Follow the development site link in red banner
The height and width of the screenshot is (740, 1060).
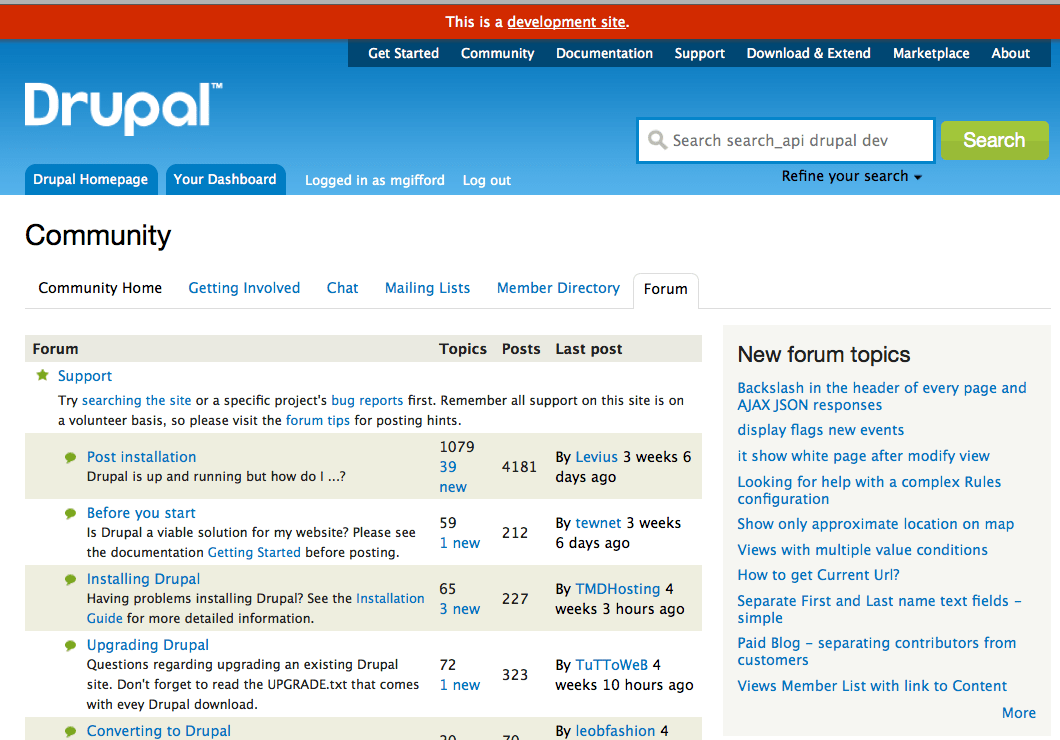(x=567, y=22)
